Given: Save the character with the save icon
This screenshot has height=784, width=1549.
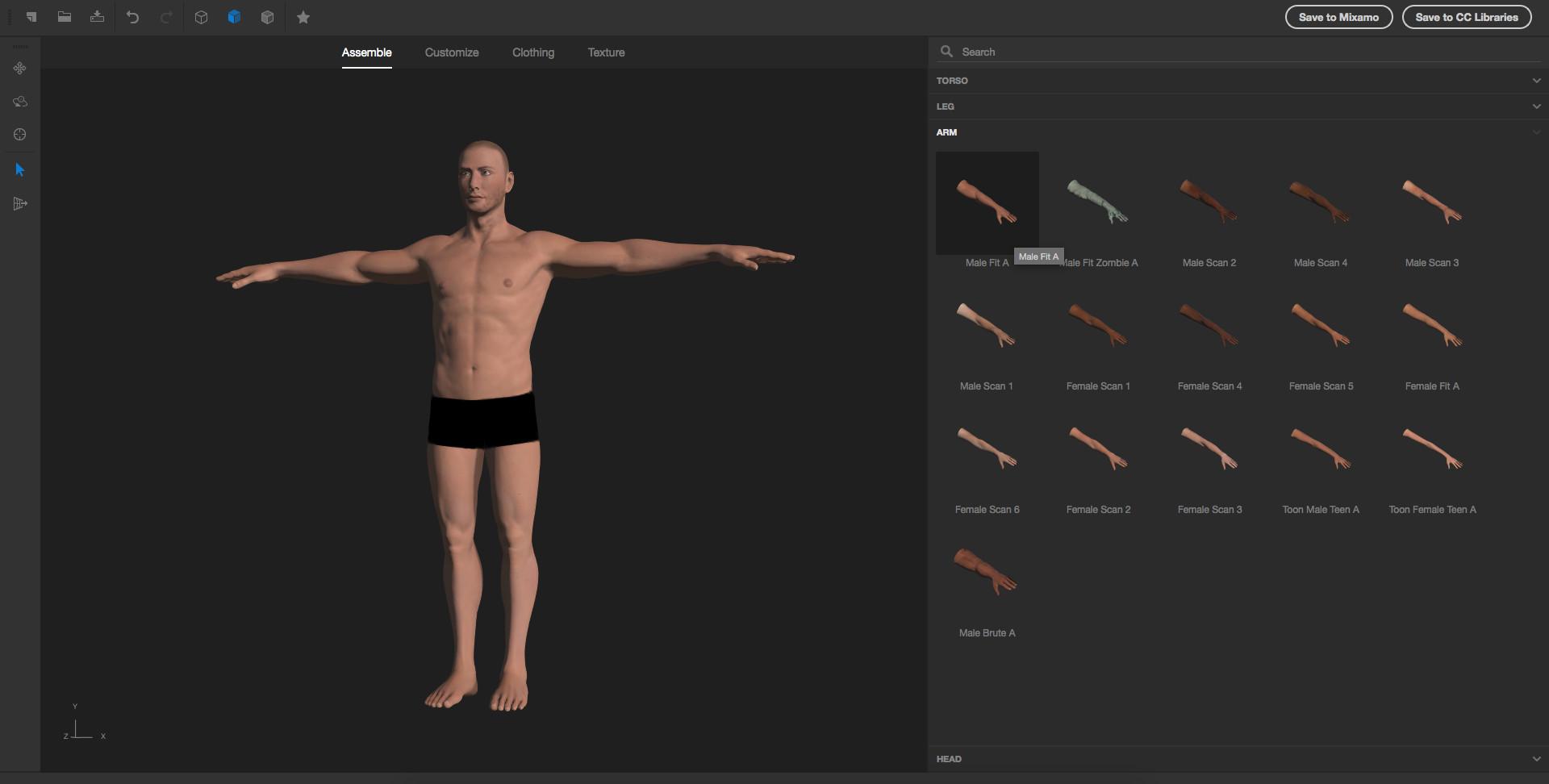Looking at the screenshot, I should click(x=97, y=17).
